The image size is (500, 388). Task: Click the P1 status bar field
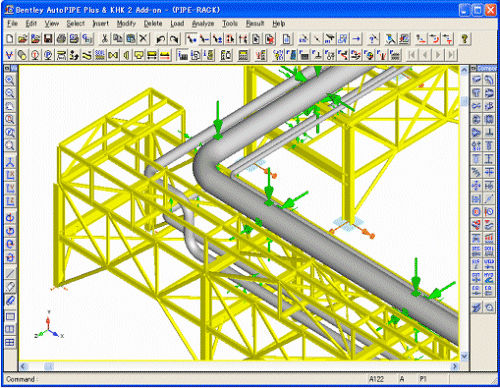[423, 379]
